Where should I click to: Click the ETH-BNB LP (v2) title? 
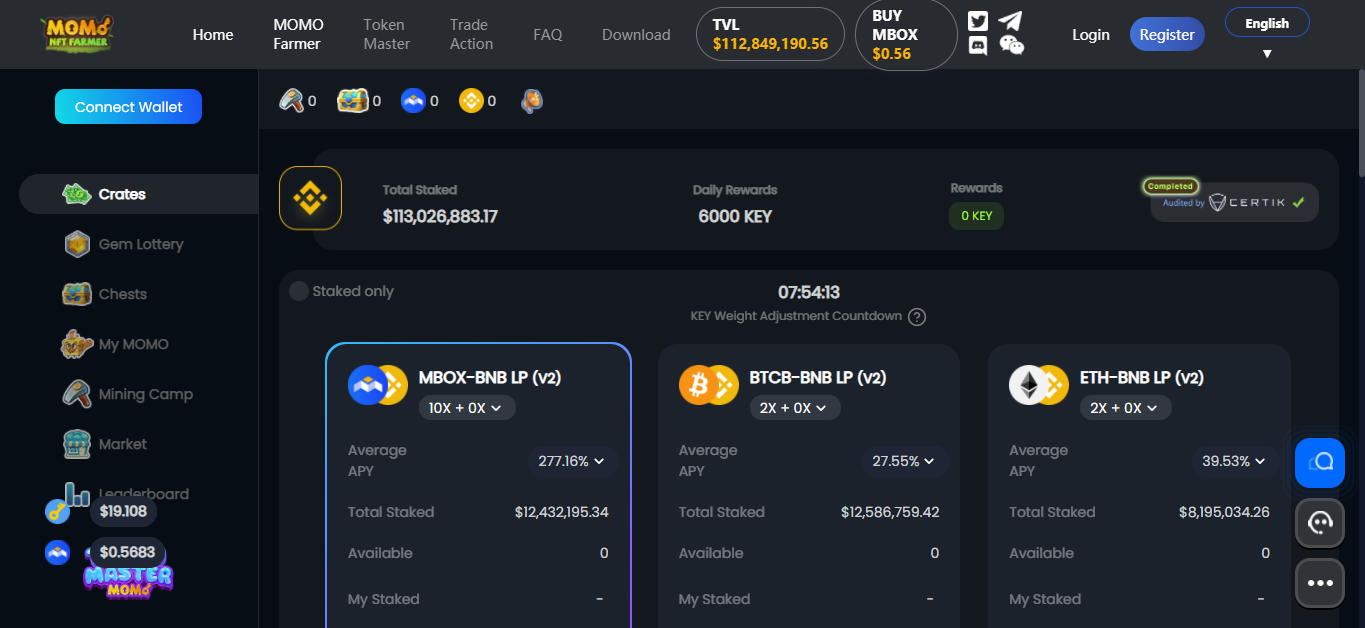[1142, 377]
